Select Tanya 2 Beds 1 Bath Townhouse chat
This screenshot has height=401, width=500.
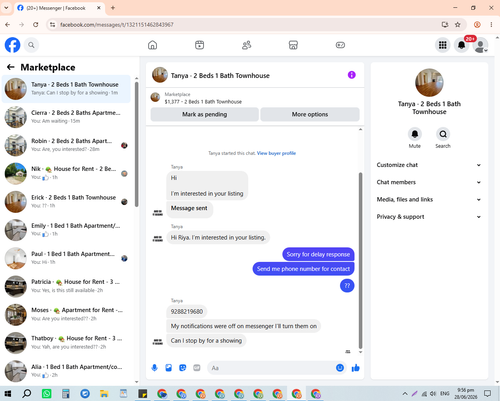point(66,89)
